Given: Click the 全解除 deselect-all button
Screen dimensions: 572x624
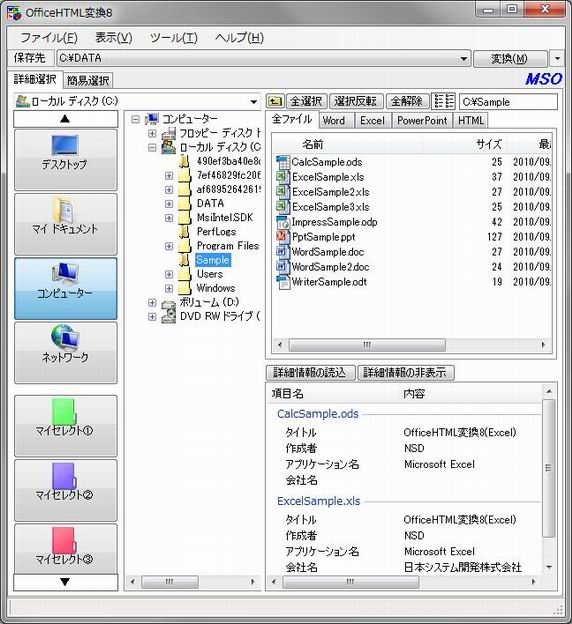Looking at the screenshot, I should click(407, 101).
